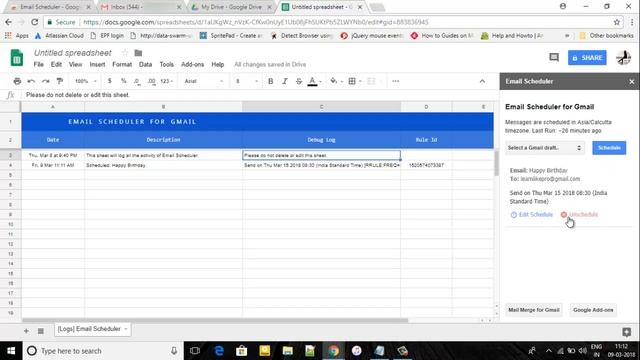The height and width of the screenshot is (360, 640).
Task: Toggle strikethrough formatting
Action: pyautogui.click(x=299, y=81)
